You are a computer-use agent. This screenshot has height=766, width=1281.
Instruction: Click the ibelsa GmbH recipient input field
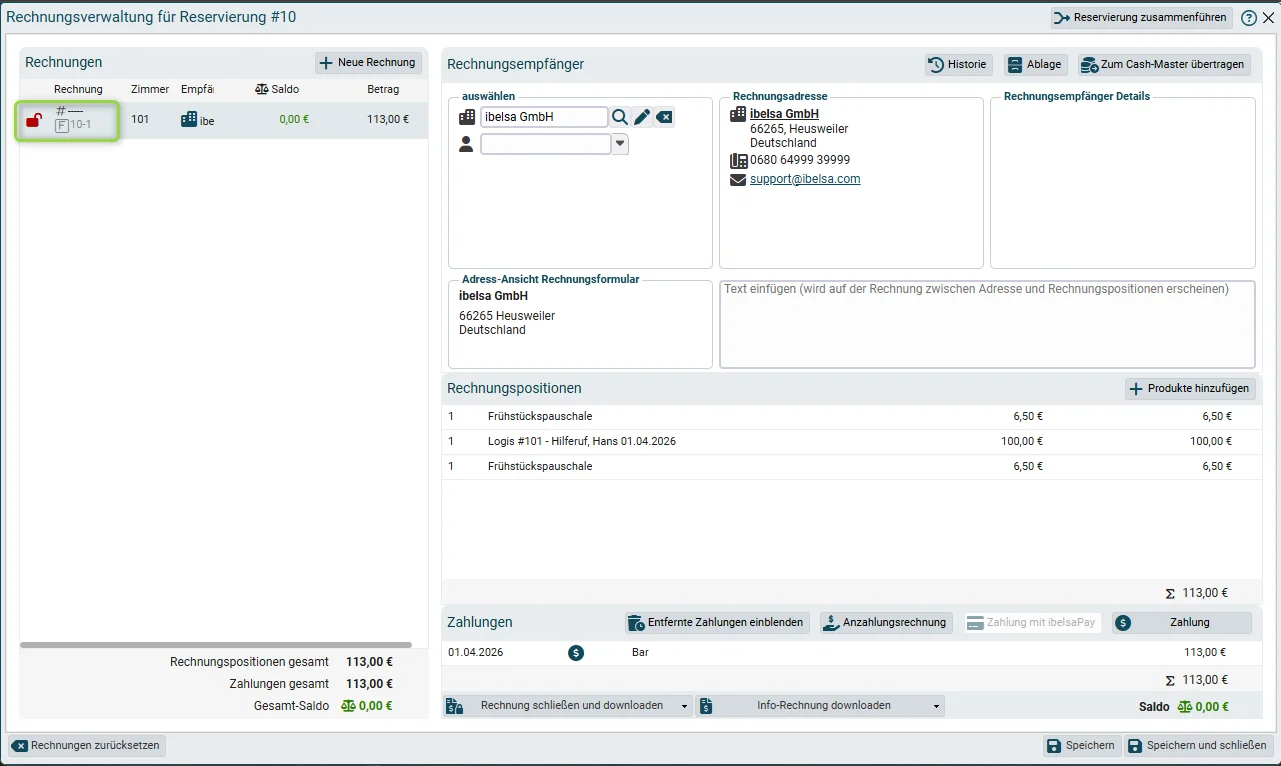pos(544,117)
